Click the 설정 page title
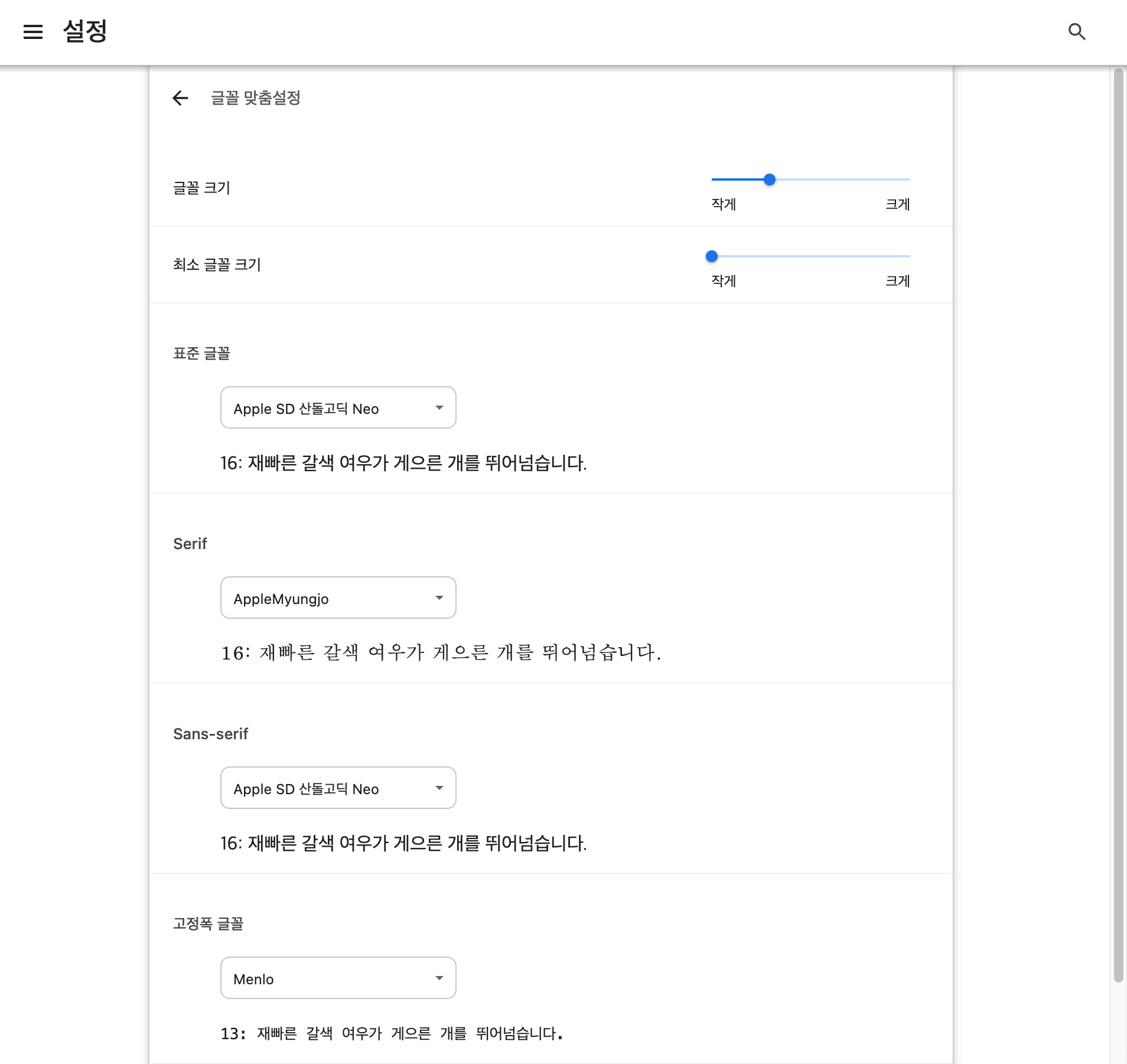 pos(85,31)
